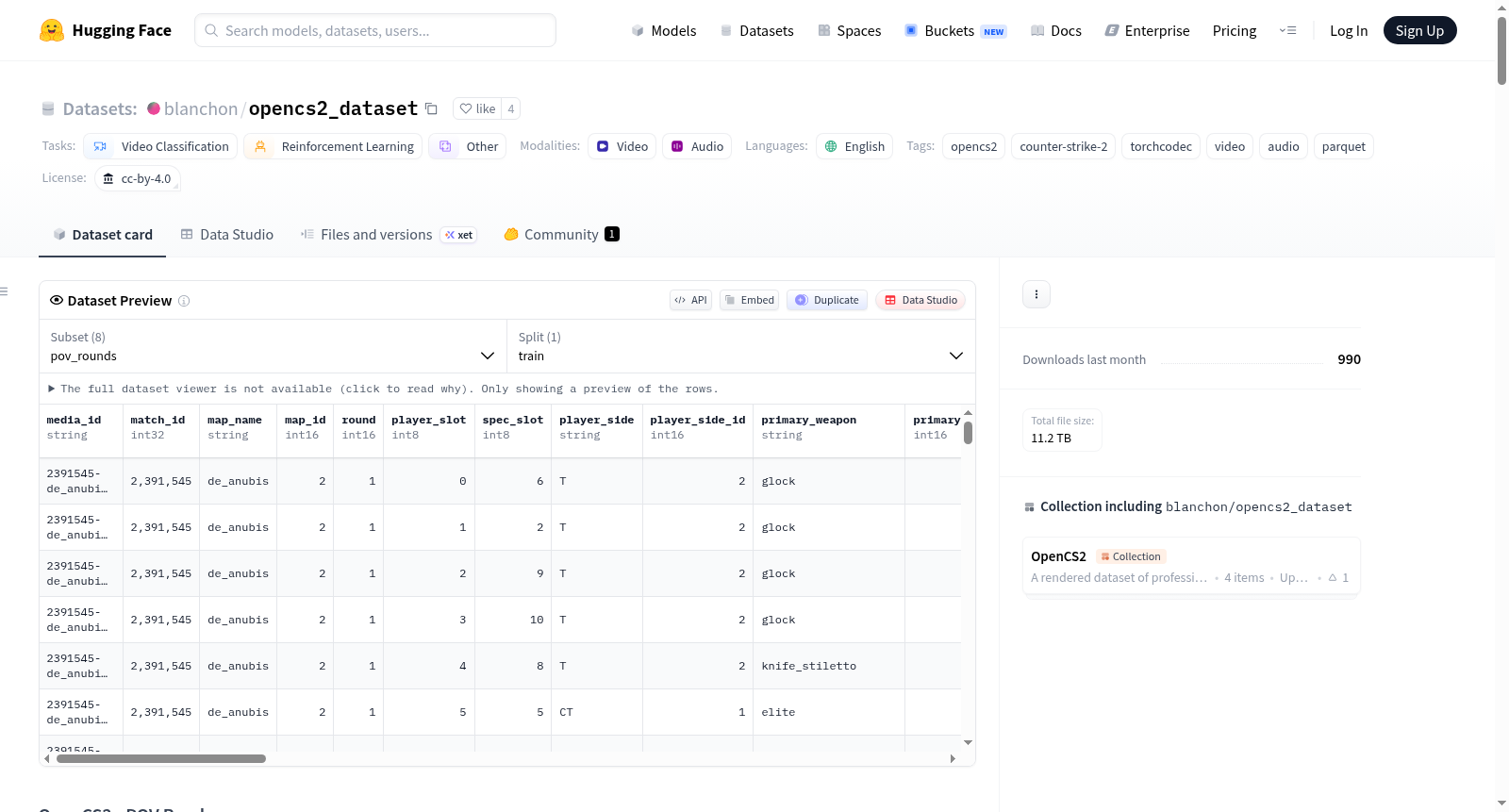Viewport: 1509px width, 812px height.
Task: Open the Pricing page
Action: point(1235,30)
